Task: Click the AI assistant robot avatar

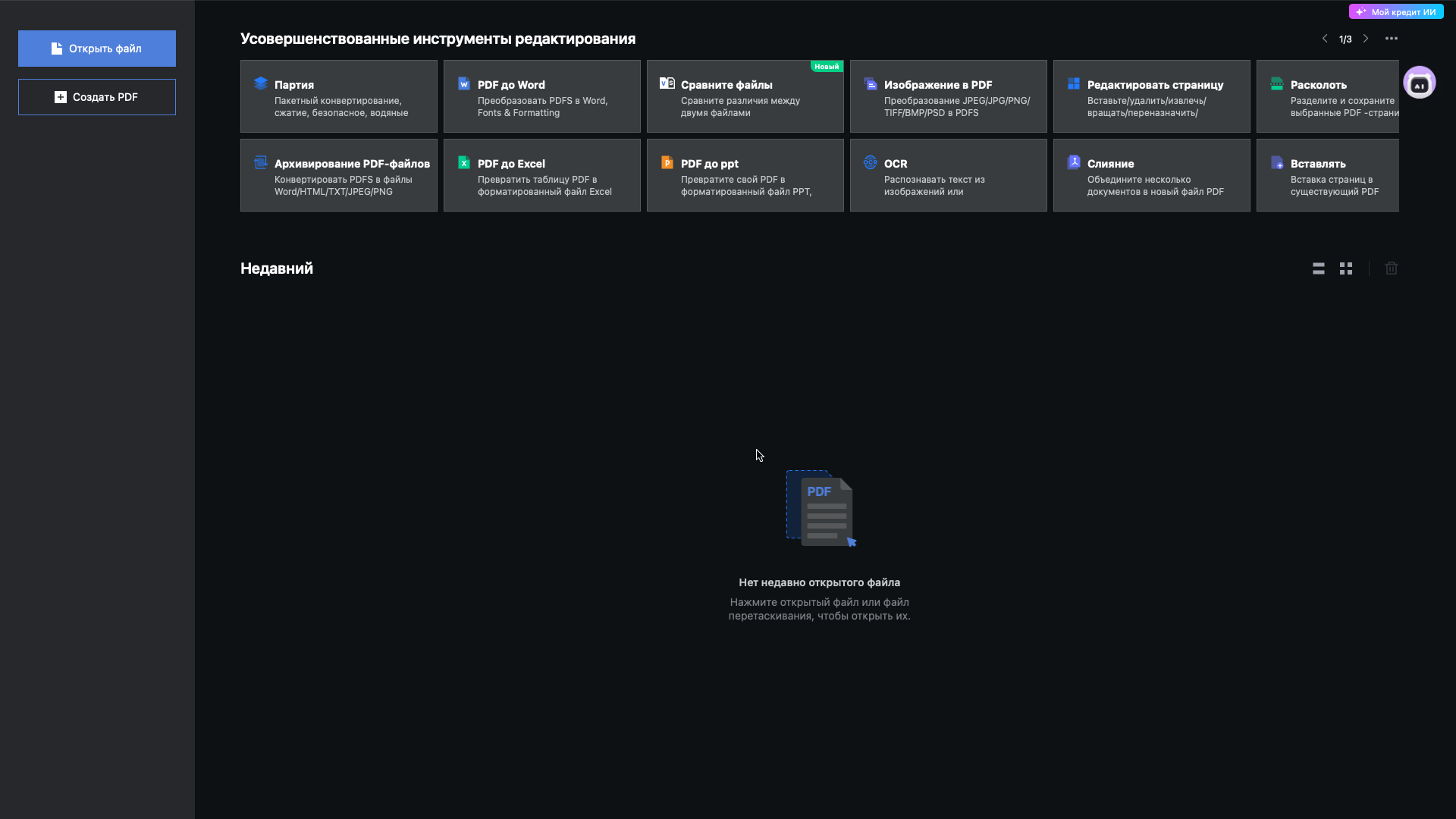Action: tap(1419, 83)
